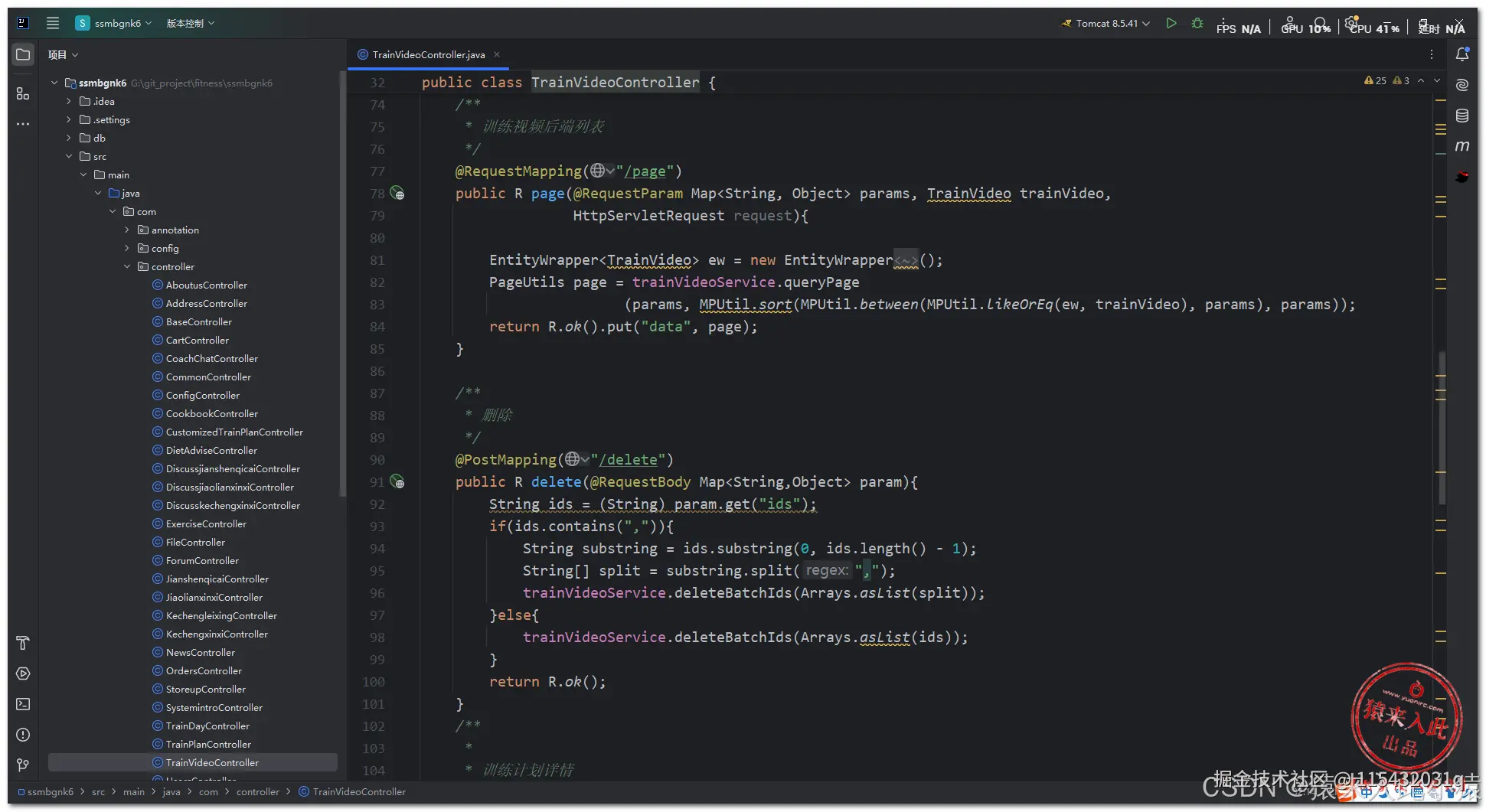Go to previous highlighted error arrow
This screenshot has width=1486, height=812.
[1421, 80]
